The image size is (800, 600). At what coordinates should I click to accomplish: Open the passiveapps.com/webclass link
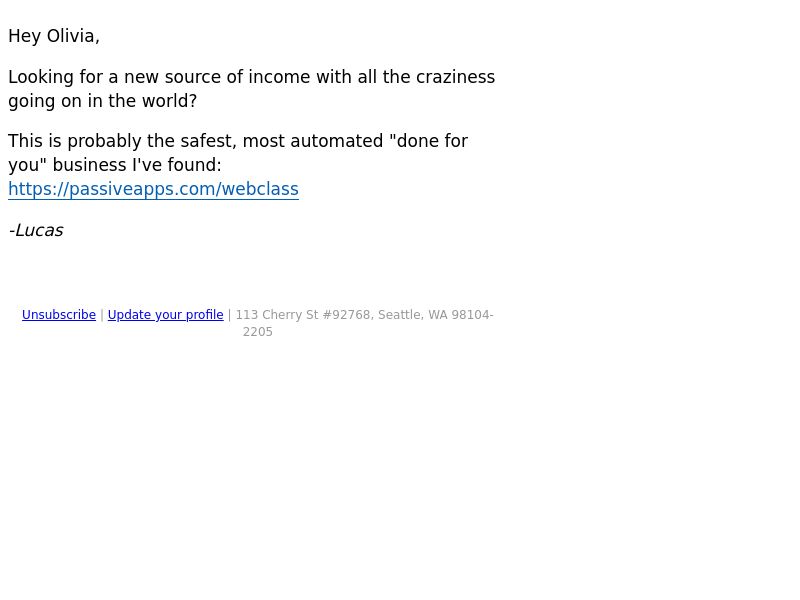tap(153, 189)
